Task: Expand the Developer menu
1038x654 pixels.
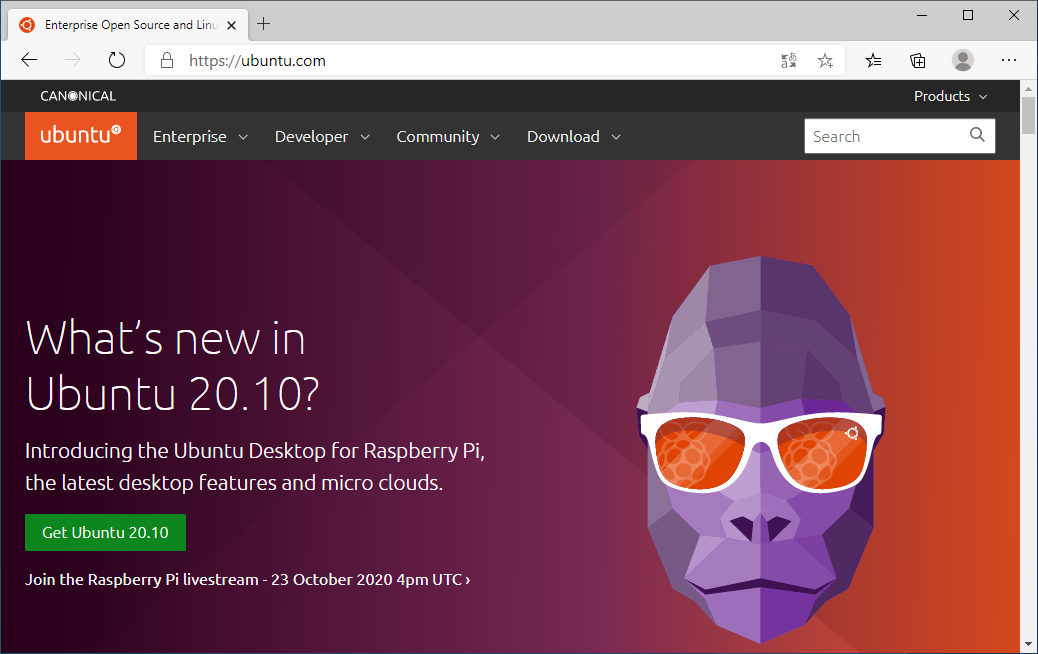Action: pos(322,136)
